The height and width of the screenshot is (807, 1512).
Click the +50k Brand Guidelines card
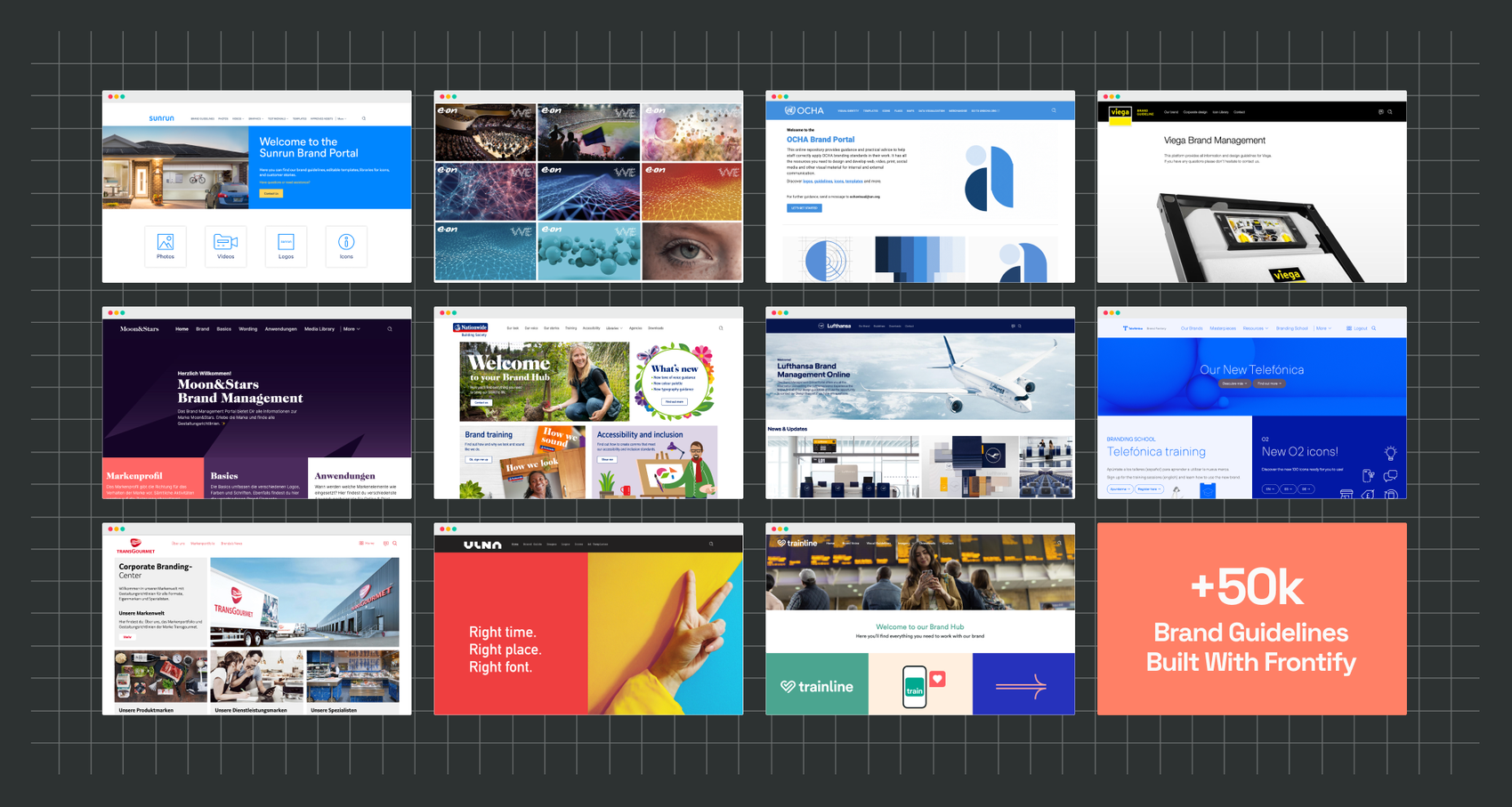[1251, 619]
